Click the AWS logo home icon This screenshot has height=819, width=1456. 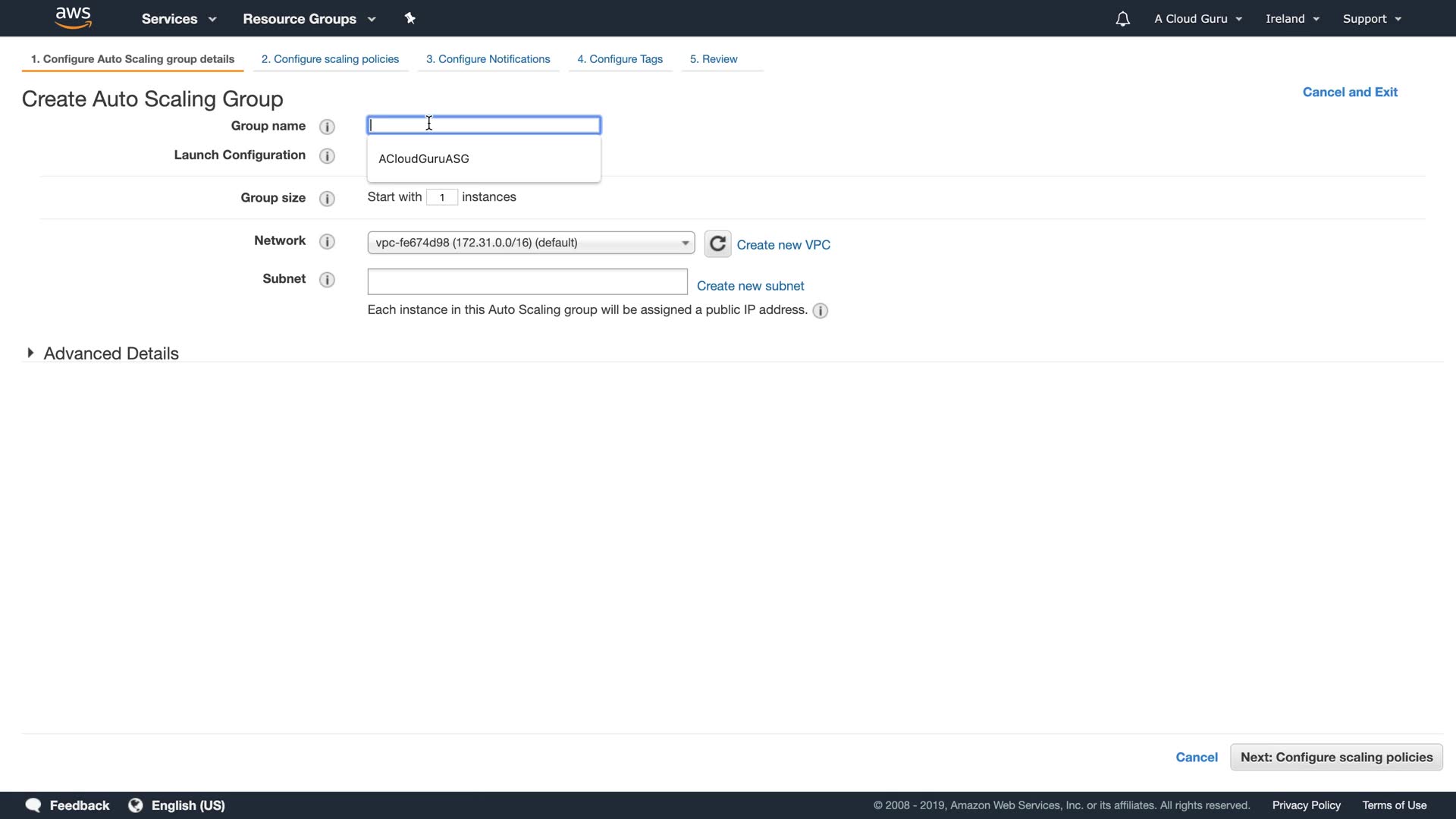[x=74, y=18]
